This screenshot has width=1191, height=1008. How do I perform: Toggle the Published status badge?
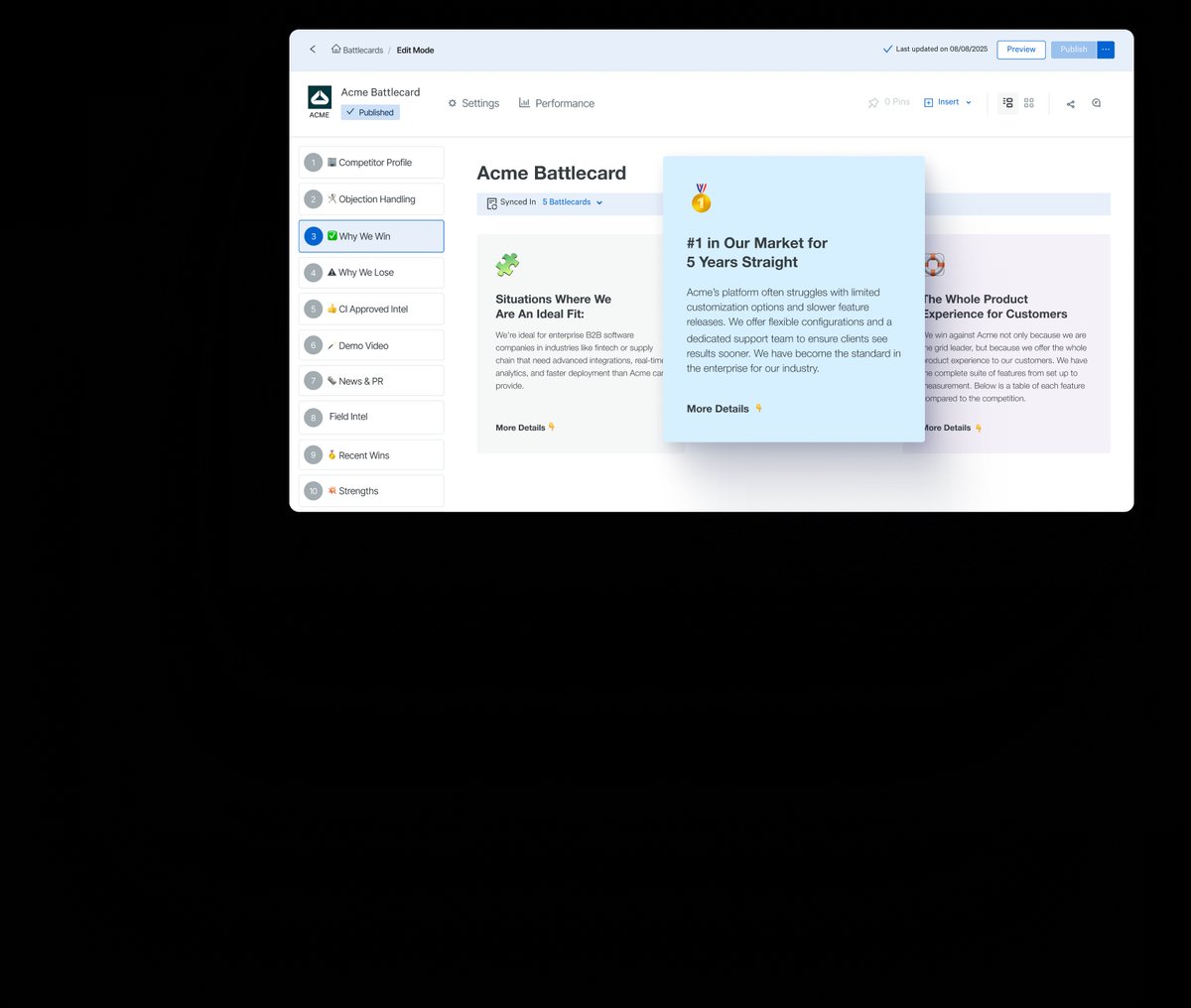369,112
